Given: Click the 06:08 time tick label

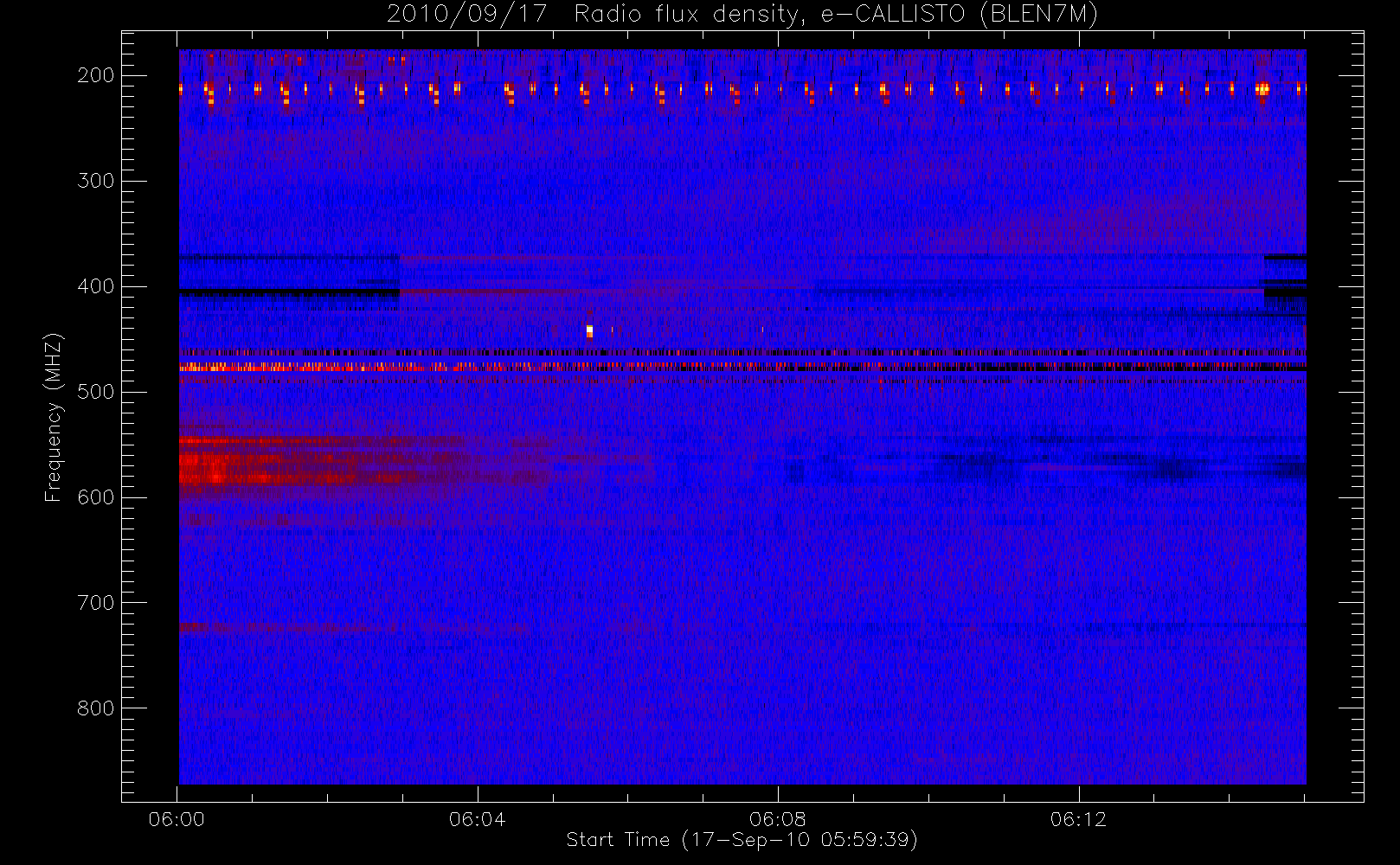Looking at the screenshot, I should [778, 819].
